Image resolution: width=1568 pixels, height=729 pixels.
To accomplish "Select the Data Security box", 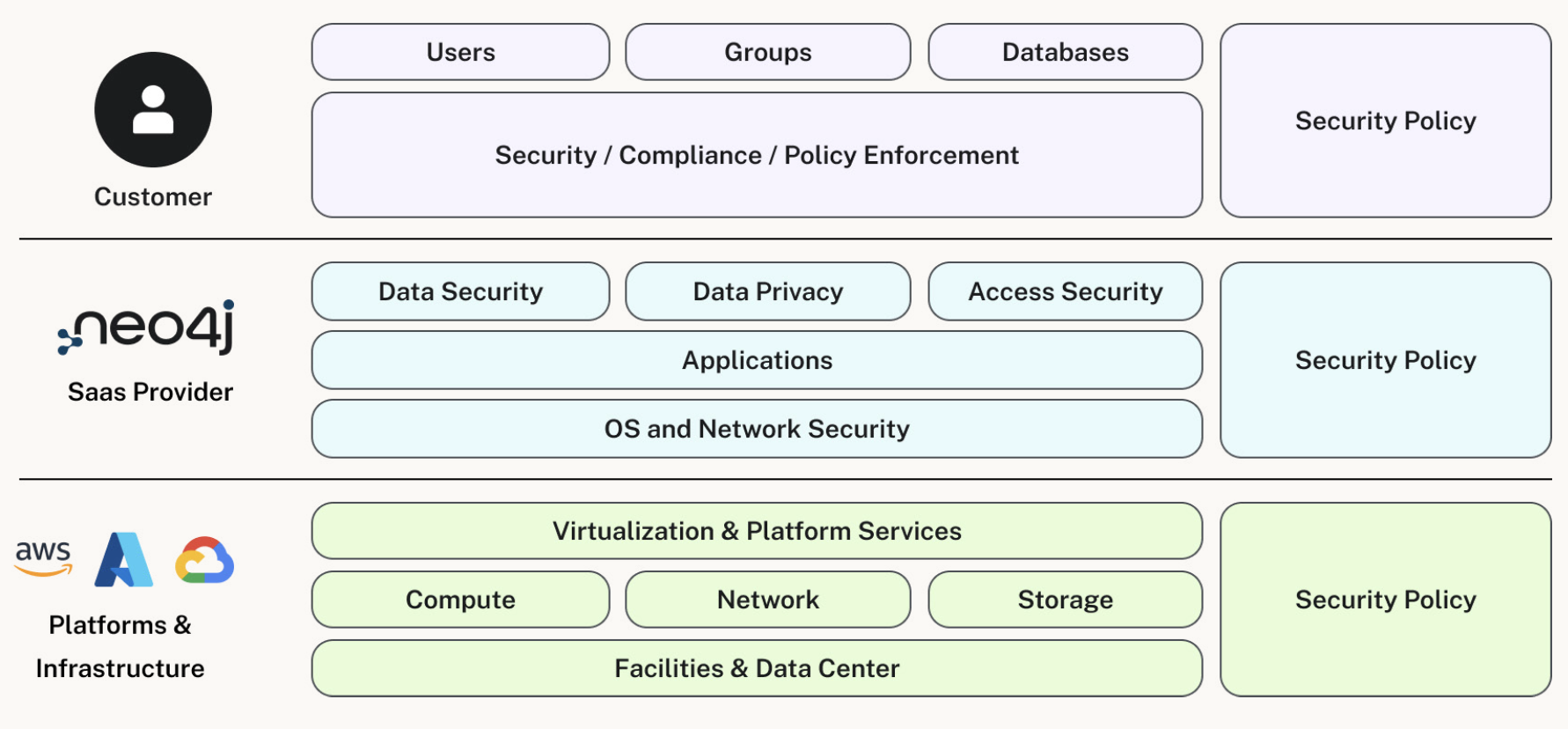I will pos(460,292).
